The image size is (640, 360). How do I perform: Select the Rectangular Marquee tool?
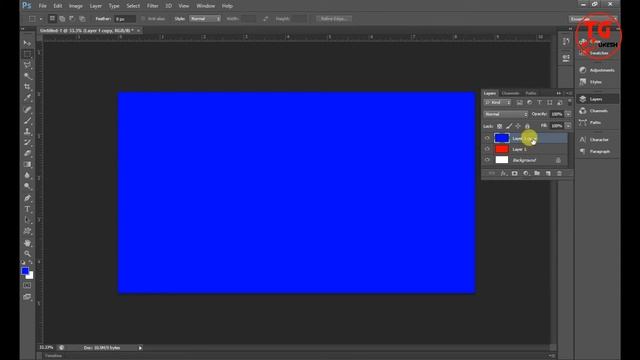pos(27,54)
